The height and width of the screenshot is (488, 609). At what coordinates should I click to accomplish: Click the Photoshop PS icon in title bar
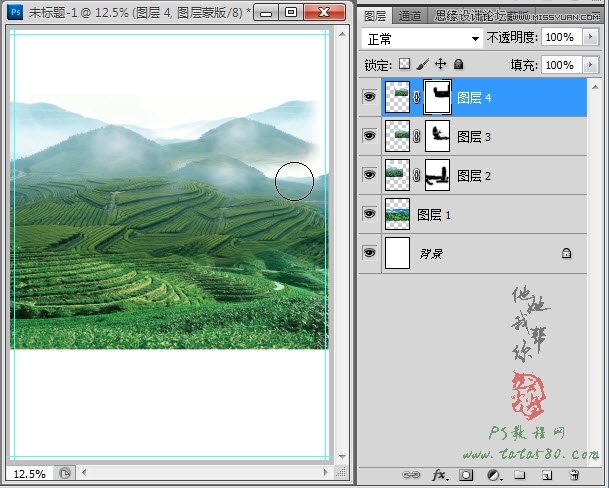[15, 12]
